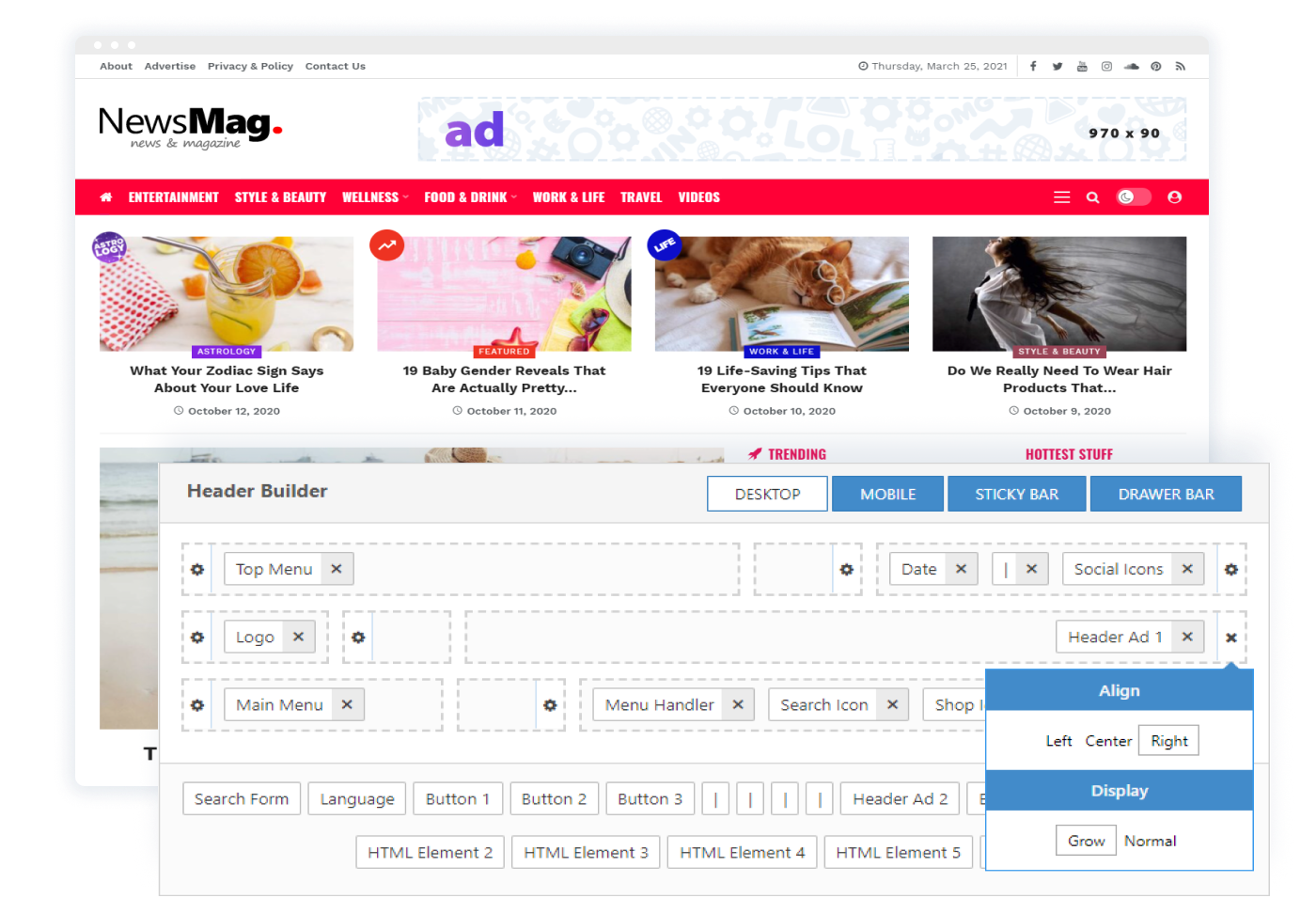Click the Search Form element button

[x=242, y=799]
